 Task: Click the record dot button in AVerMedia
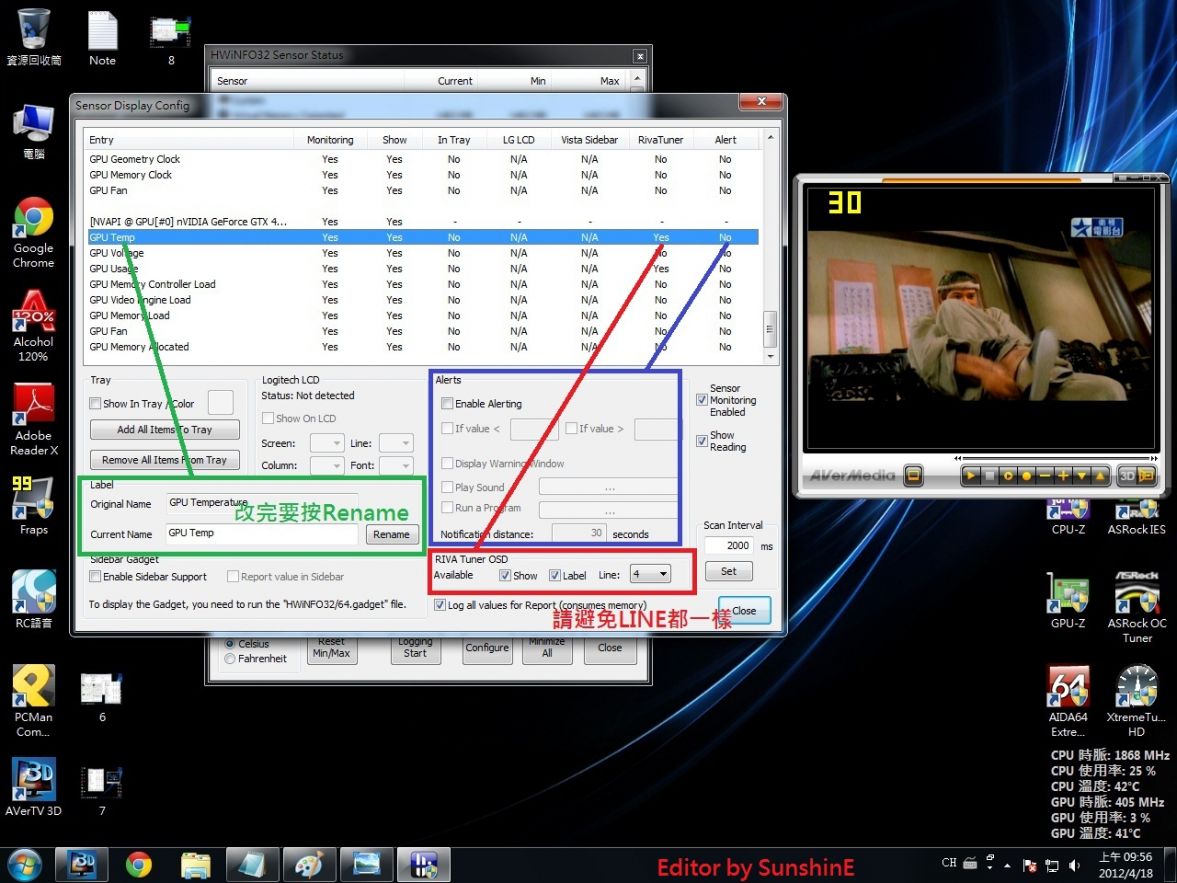pos(1026,475)
